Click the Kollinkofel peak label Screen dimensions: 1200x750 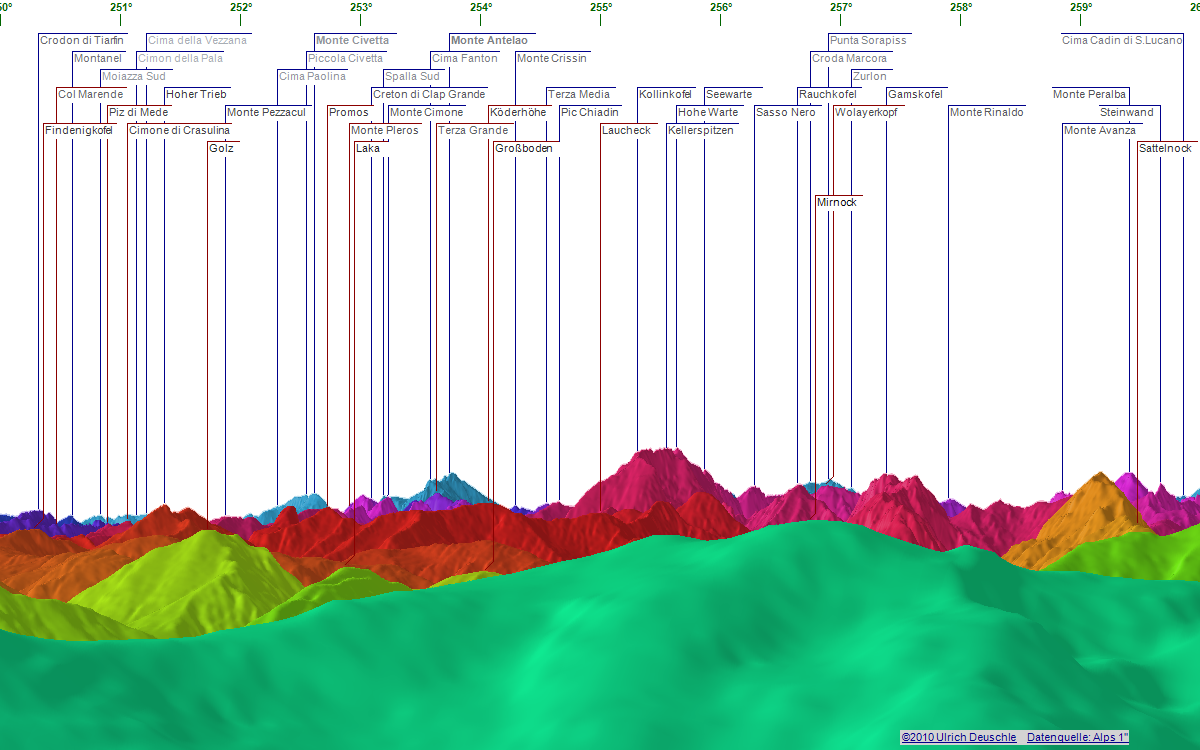click(665, 95)
